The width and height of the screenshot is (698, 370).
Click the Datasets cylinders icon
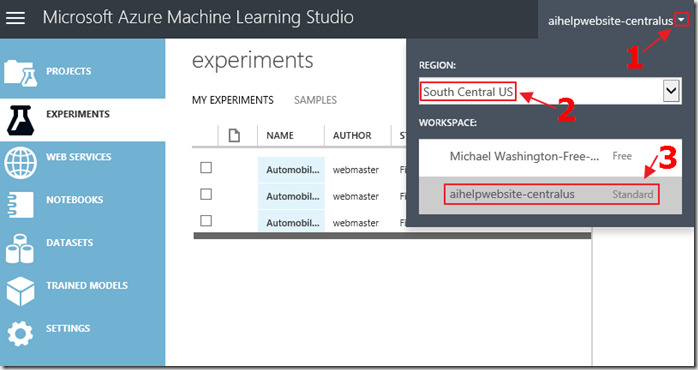[20, 248]
